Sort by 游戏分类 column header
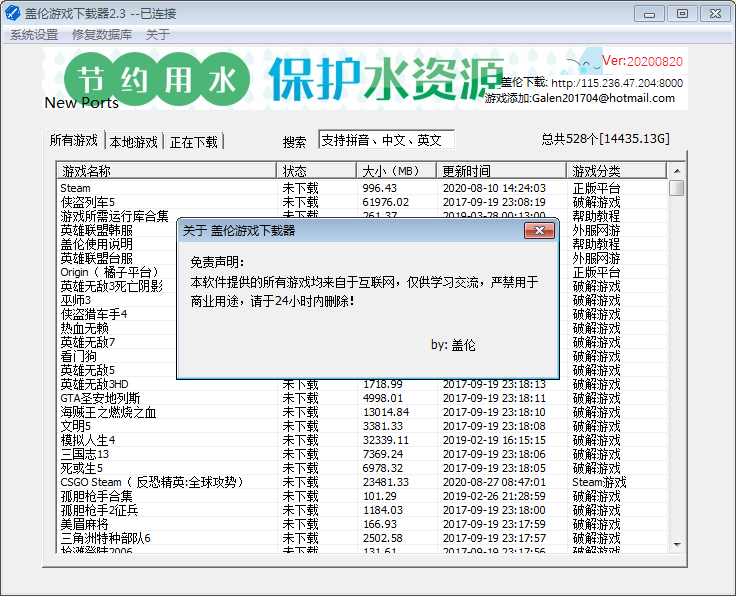 pos(616,171)
